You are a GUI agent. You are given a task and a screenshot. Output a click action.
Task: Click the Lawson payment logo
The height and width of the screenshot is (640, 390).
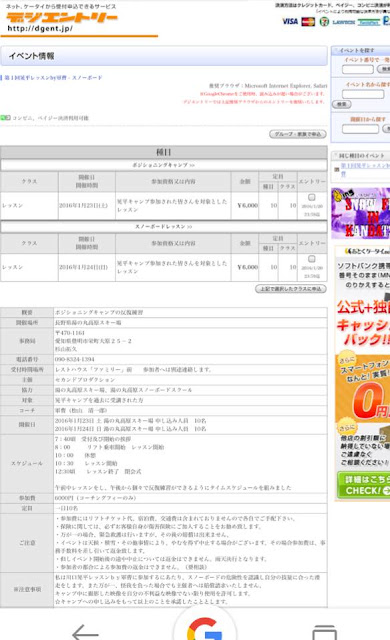[x=343, y=22]
